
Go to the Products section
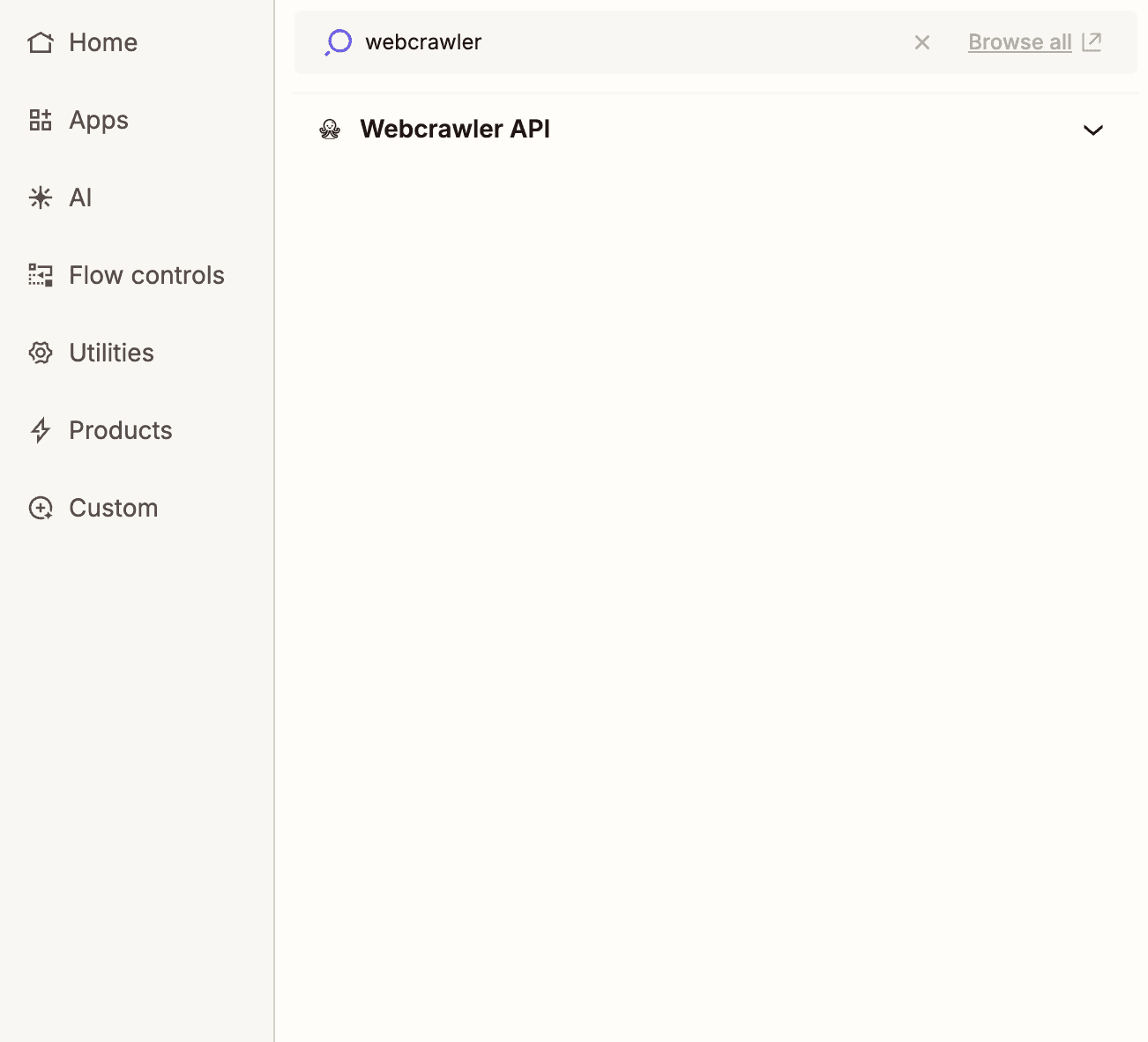point(120,430)
